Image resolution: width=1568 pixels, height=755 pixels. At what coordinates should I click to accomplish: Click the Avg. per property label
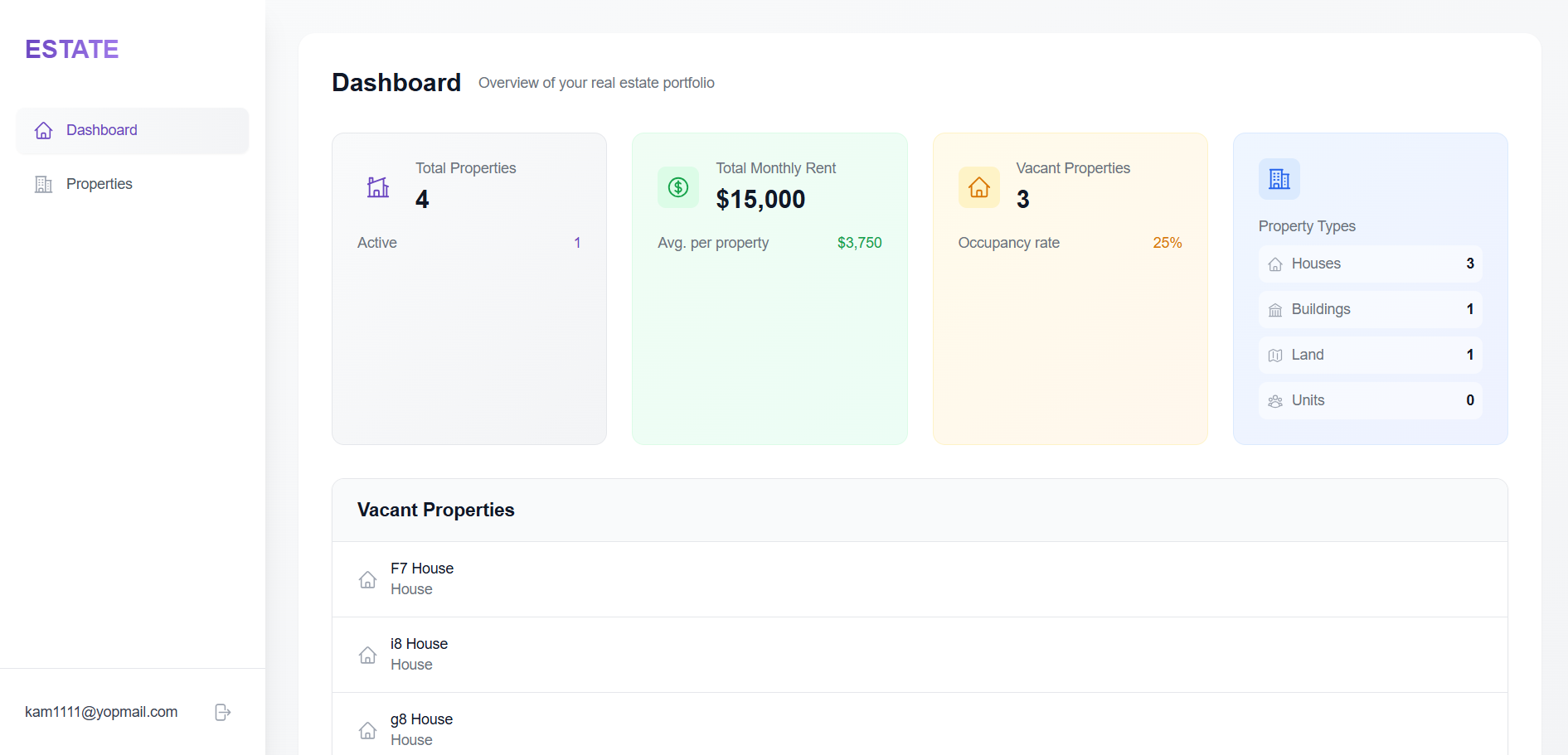[x=713, y=243]
